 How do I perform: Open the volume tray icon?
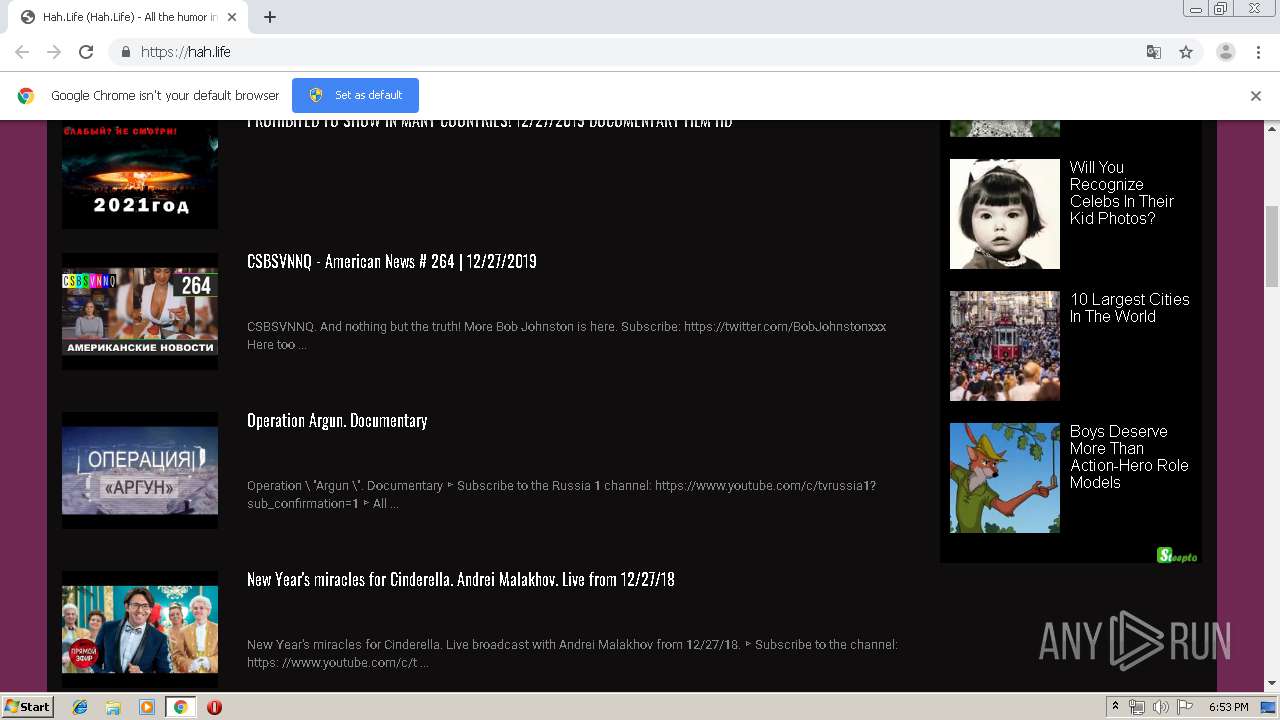1161,707
